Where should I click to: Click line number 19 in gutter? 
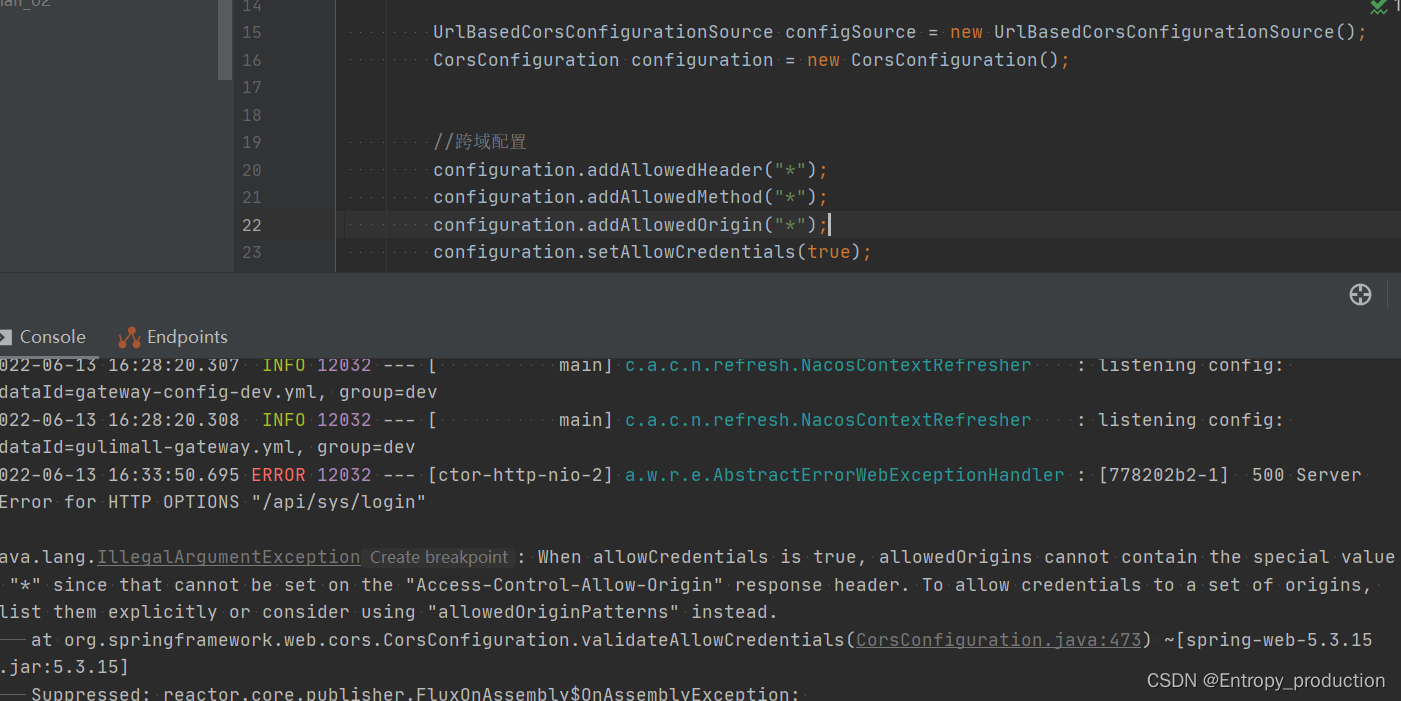251,143
